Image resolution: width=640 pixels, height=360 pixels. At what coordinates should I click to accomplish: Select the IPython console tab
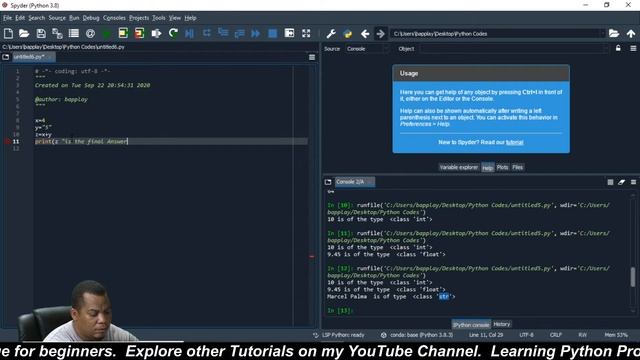pos(471,324)
